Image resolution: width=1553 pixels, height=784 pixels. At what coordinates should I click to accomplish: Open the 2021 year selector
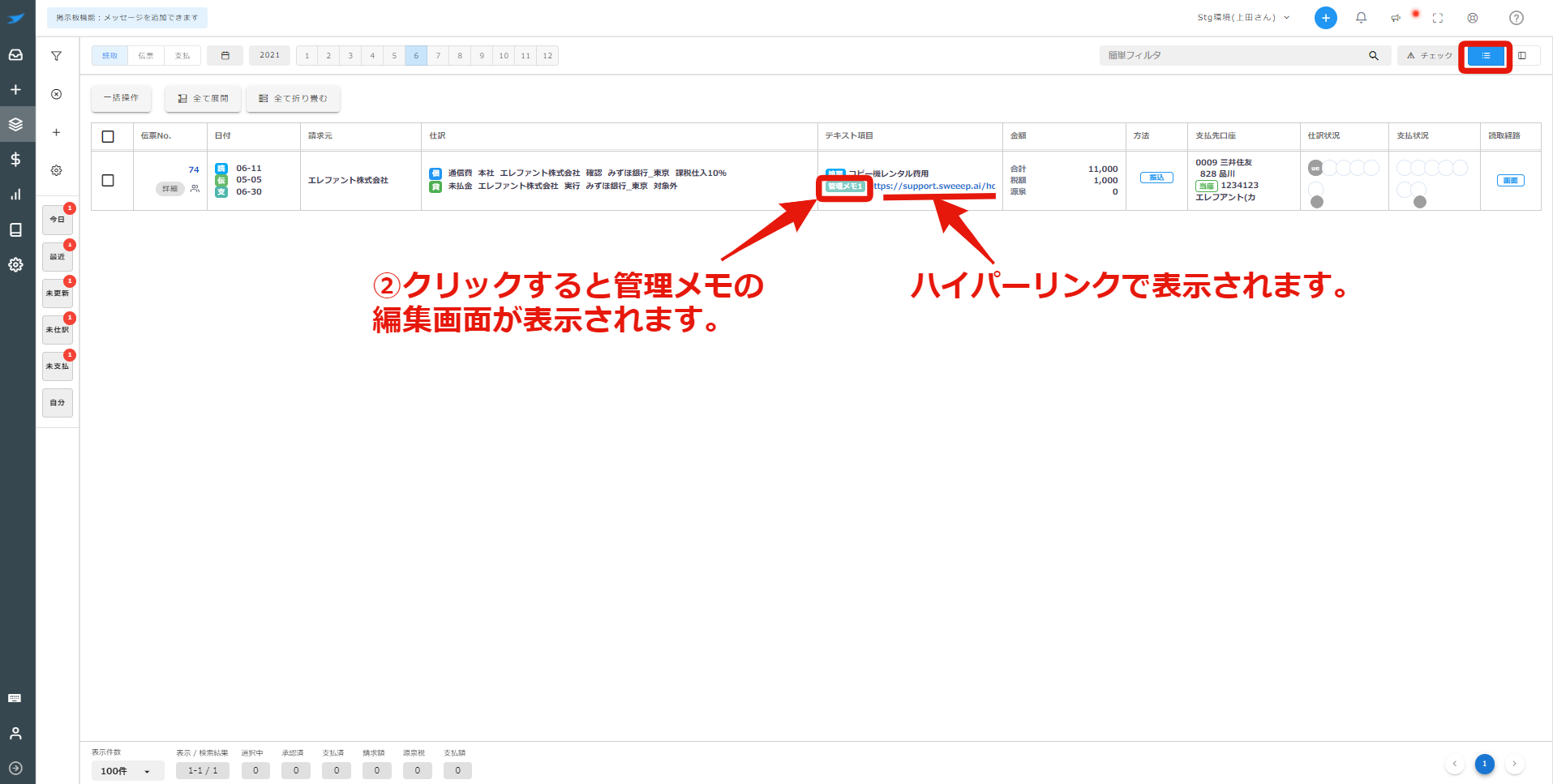click(269, 55)
